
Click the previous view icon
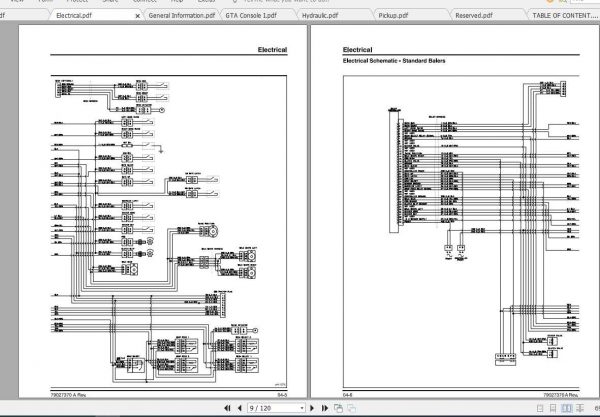pos(338,408)
